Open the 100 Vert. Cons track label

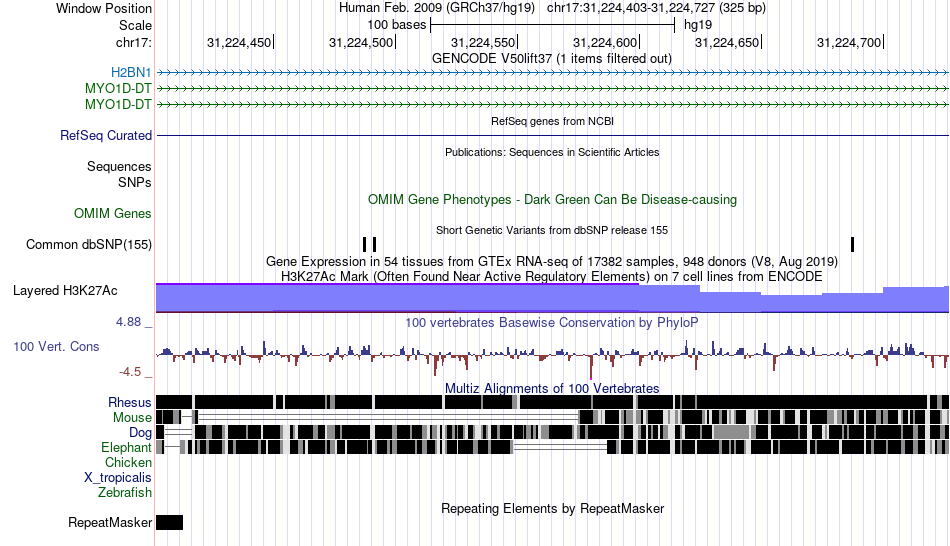pos(56,347)
